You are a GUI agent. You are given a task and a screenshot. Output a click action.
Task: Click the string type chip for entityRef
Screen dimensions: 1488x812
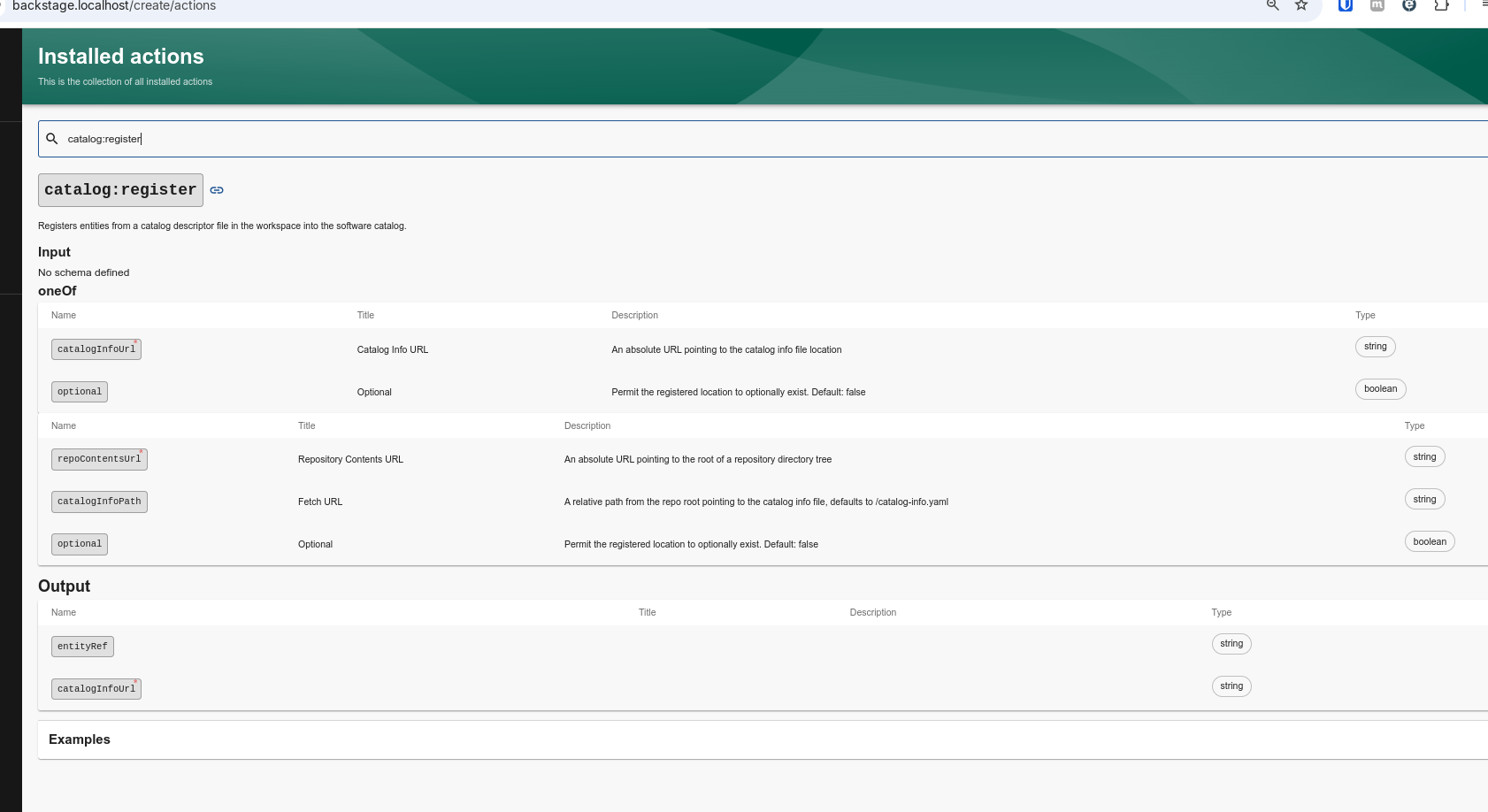click(x=1231, y=644)
